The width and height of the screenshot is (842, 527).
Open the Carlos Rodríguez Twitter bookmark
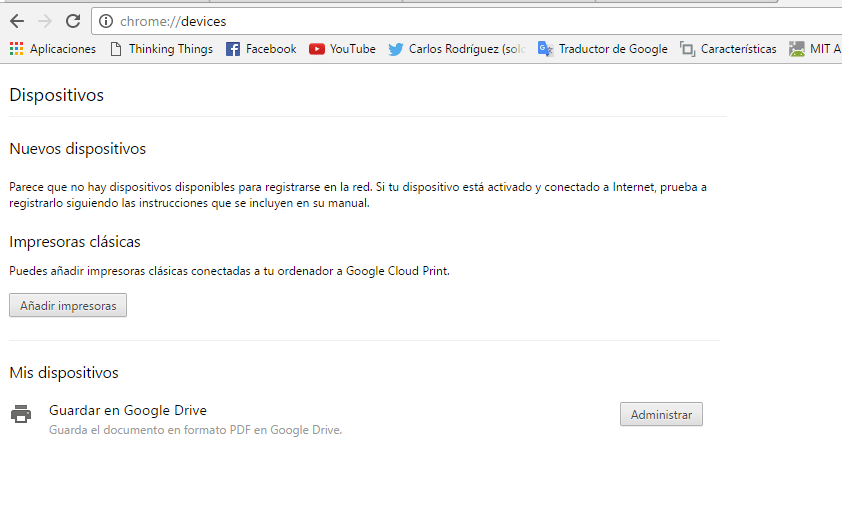457,49
